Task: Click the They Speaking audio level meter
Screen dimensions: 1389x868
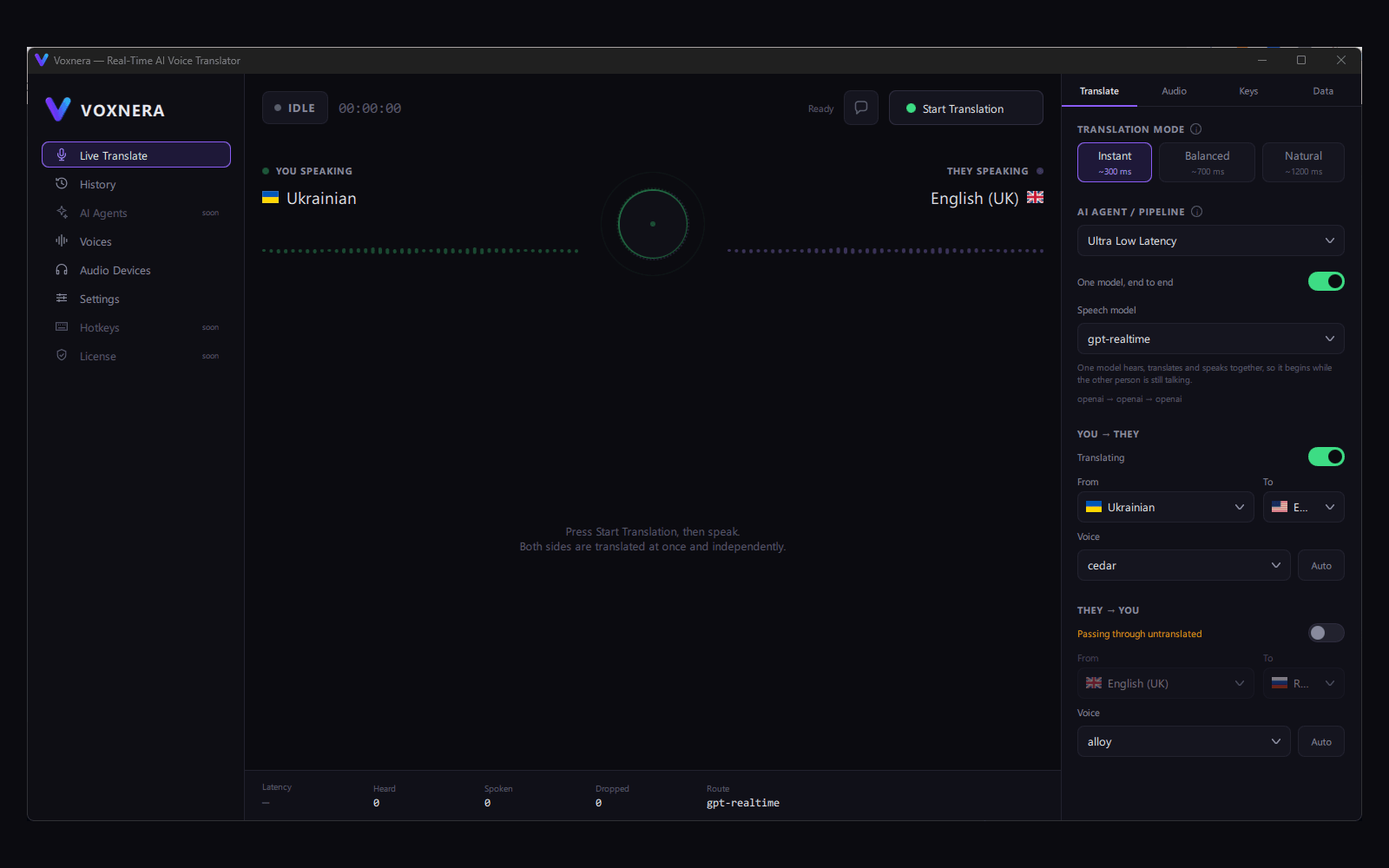Action: (x=885, y=251)
